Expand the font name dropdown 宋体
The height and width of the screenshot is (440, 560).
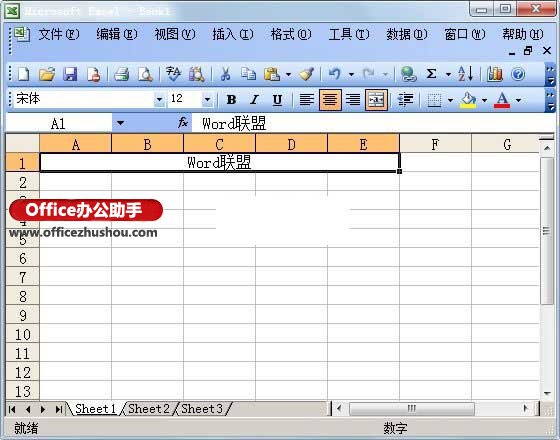(x=159, y=100)
